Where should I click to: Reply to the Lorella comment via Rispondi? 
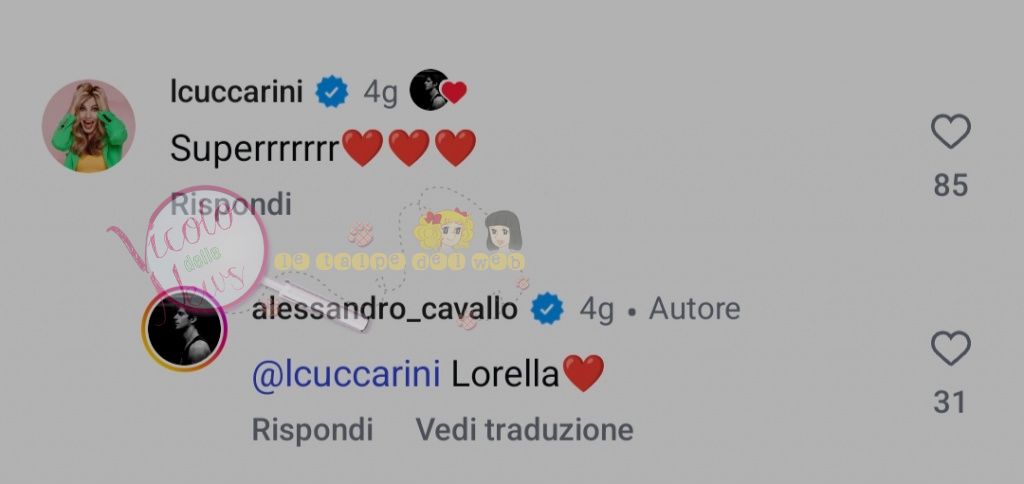point(312,430)
